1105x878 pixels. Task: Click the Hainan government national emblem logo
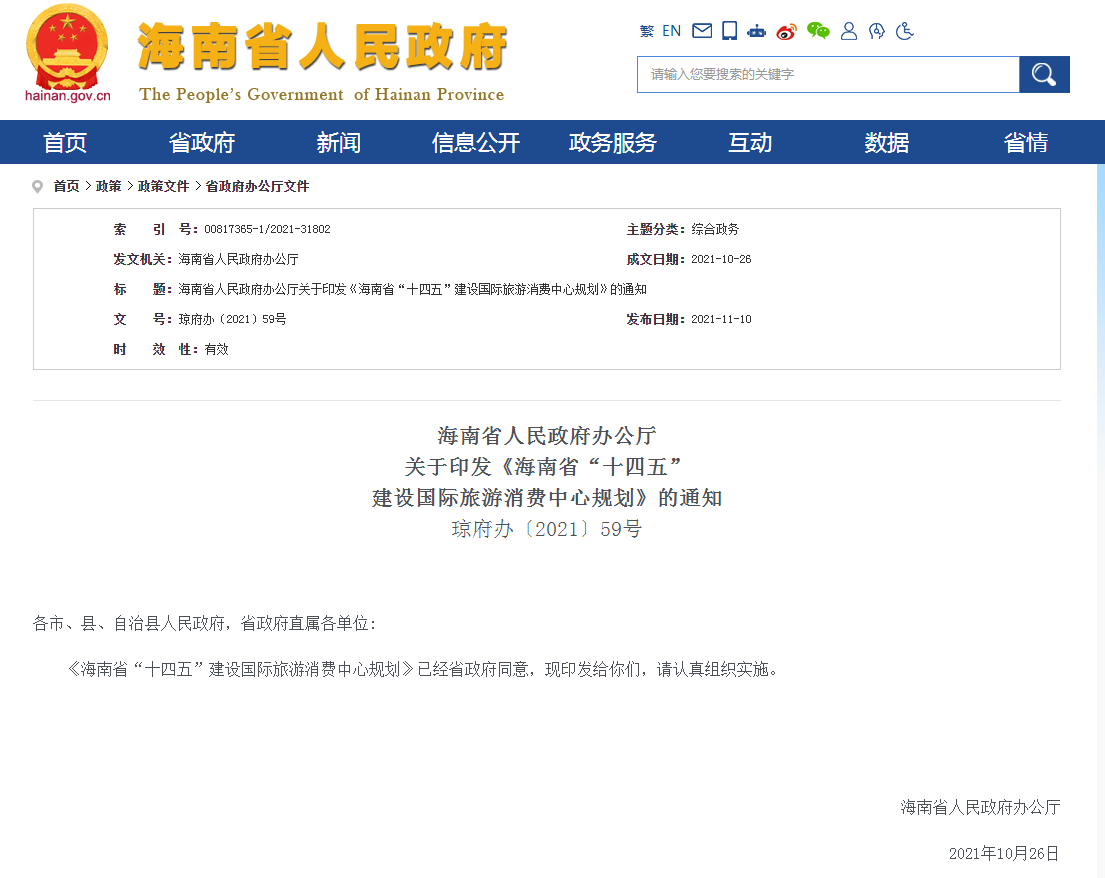point(68,50)
